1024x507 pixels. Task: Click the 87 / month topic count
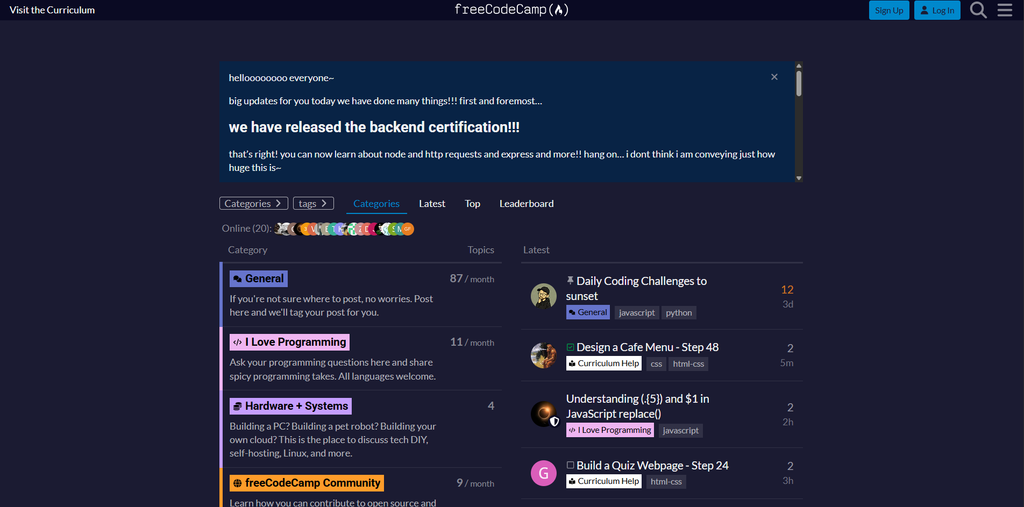point(472,279)
